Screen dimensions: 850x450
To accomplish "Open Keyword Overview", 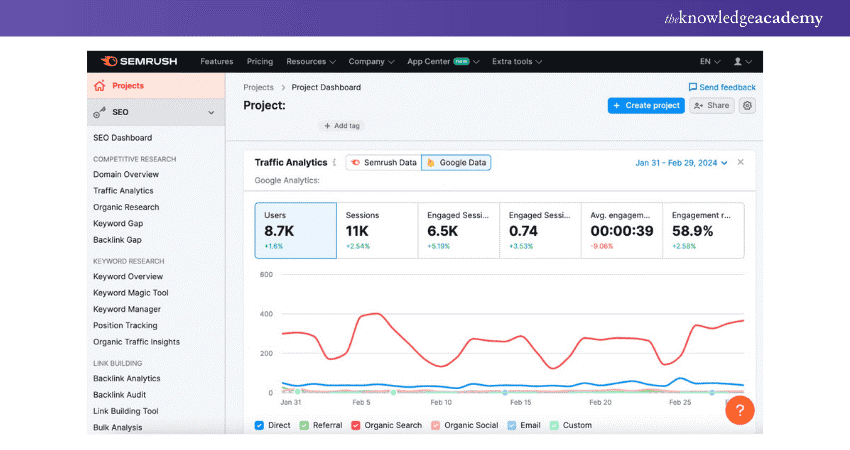I will tap(128, 277).
